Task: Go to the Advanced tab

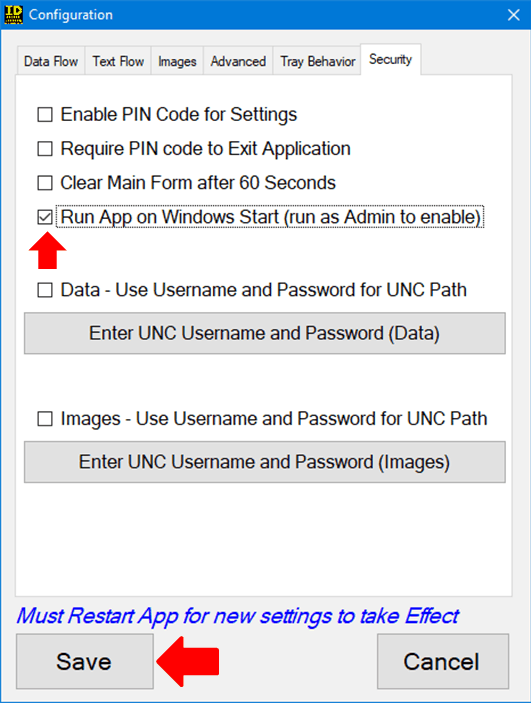Action: [238, 61]
